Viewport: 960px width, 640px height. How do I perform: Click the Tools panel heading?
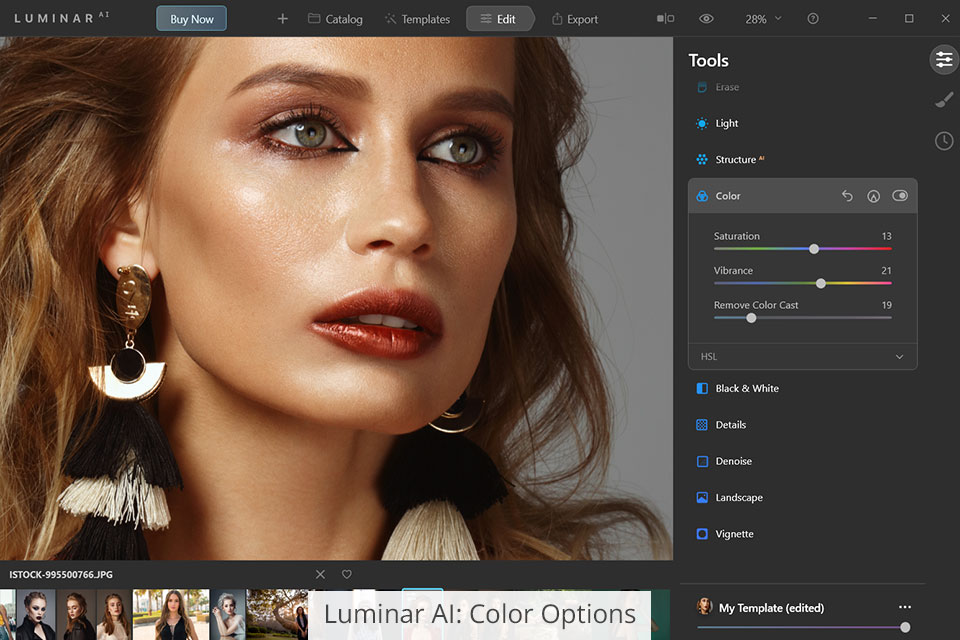(x=708, y=60)
